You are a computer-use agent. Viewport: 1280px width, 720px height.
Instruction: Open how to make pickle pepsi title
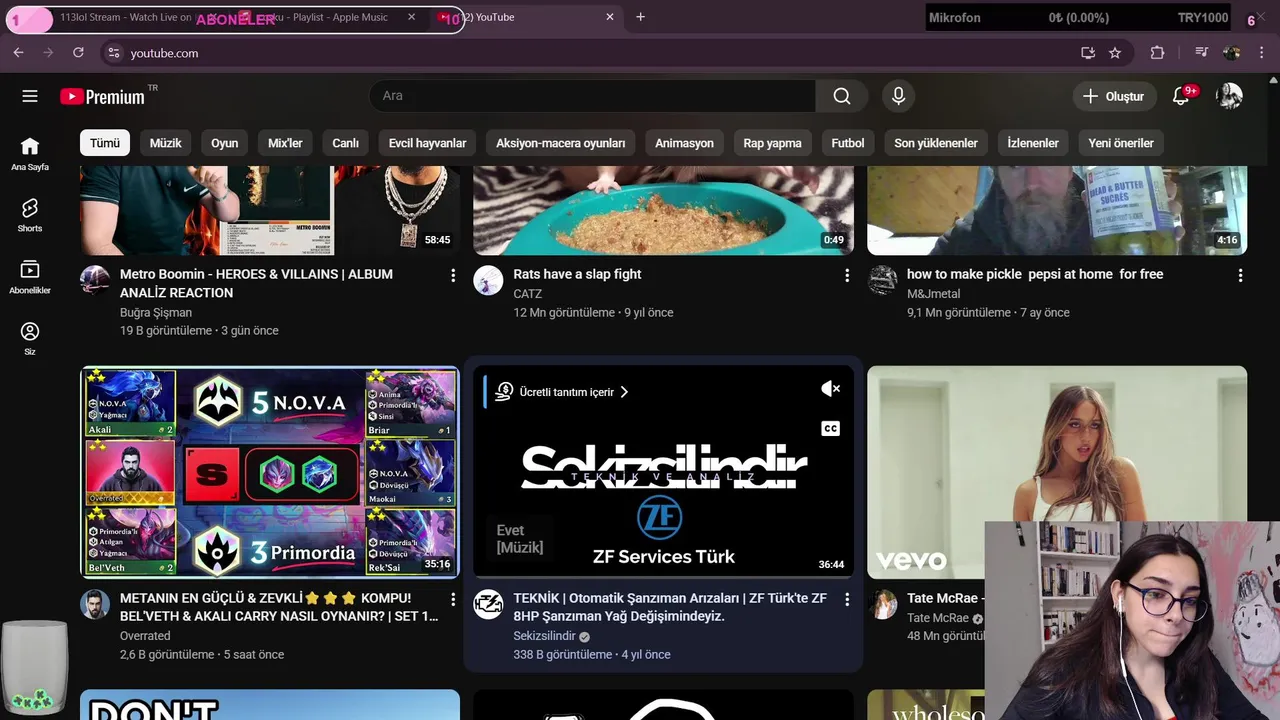[x=1035, y=274]
